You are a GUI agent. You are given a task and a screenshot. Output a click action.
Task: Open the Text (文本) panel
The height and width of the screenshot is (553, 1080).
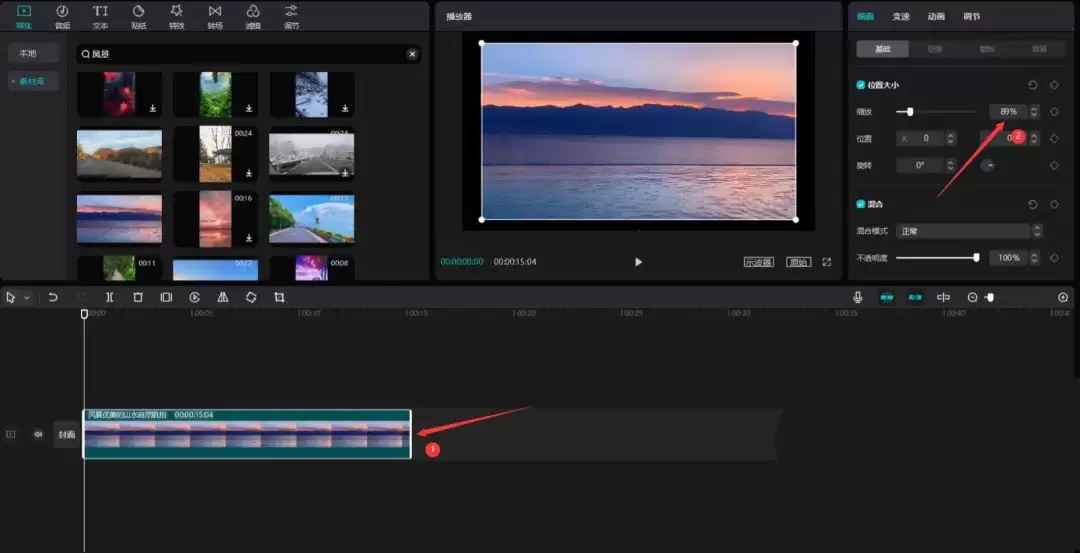pyautogui.click(x=100, y=16)
